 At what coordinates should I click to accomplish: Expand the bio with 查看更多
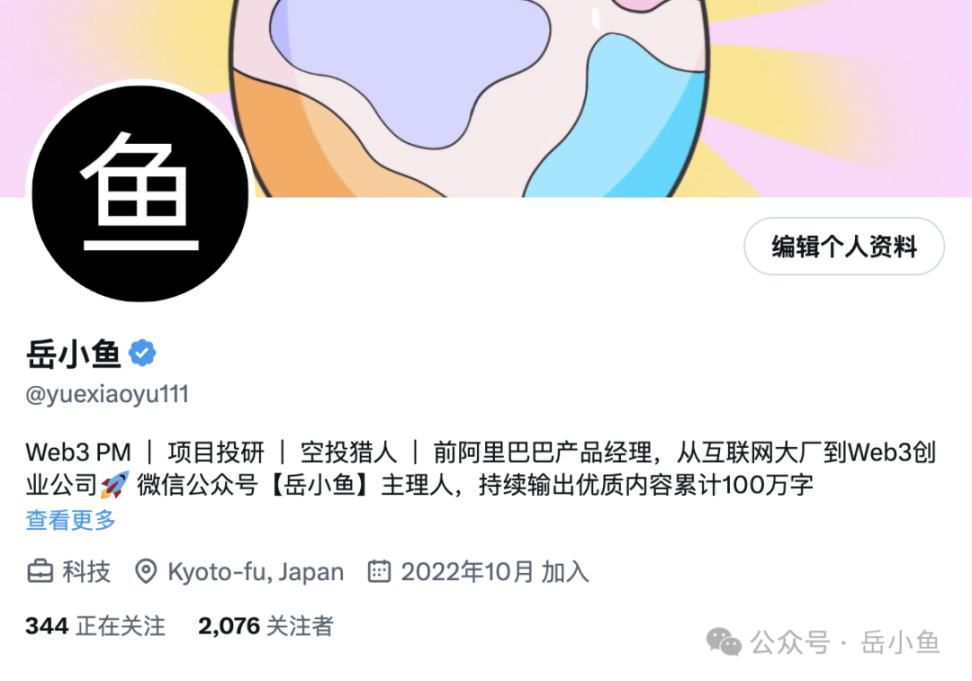[71, 520]
